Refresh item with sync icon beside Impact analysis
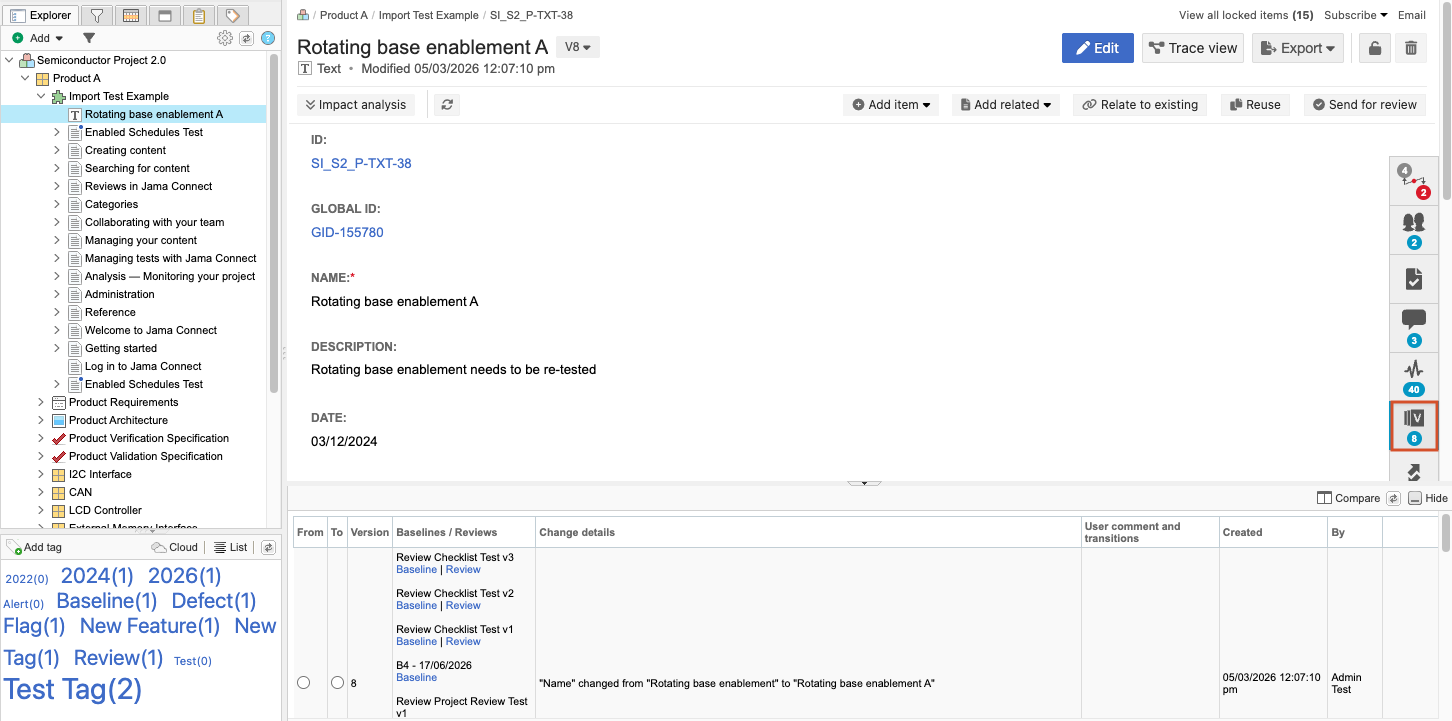The width and height of the screenshot is (1452, 721). (x=447, y=104)
